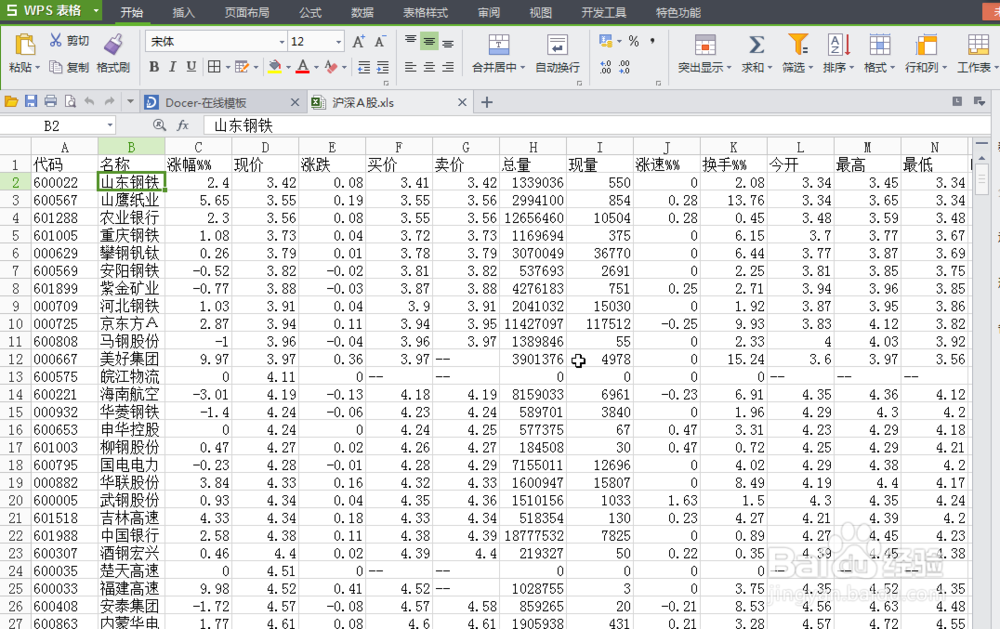Switch to Docer online template tab
This screenshot has height=629, width=1000.
[x=222, y=103]
